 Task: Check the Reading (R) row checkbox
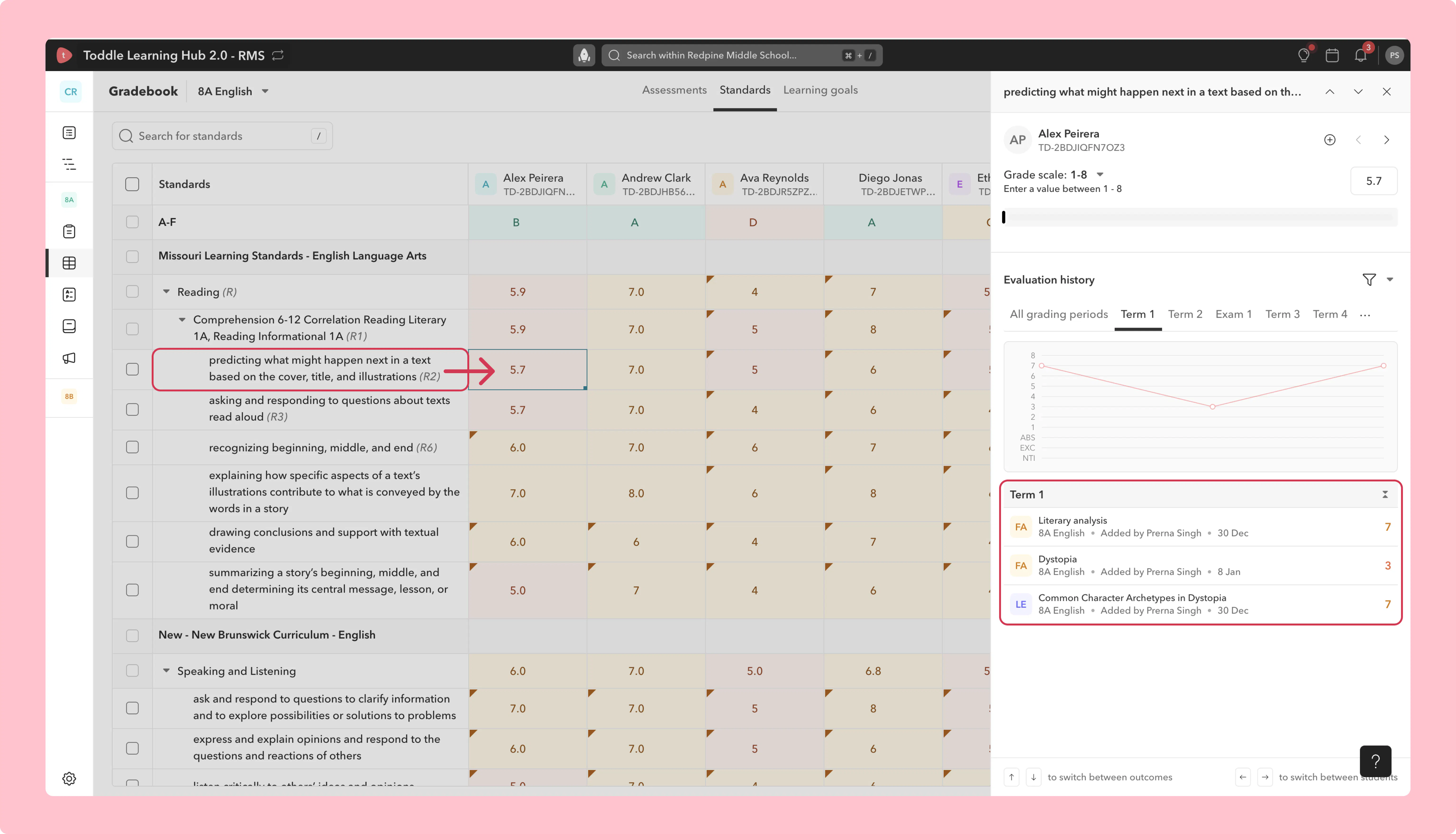tap(132, 292)
